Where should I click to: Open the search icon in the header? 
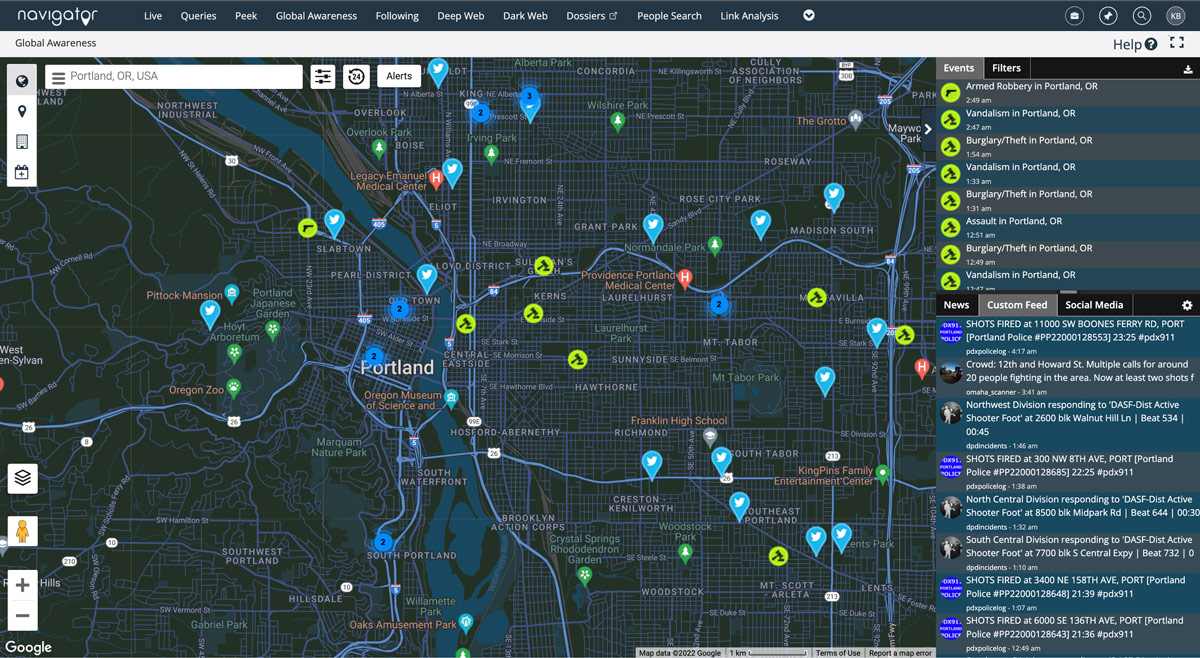click(1142, 16)
